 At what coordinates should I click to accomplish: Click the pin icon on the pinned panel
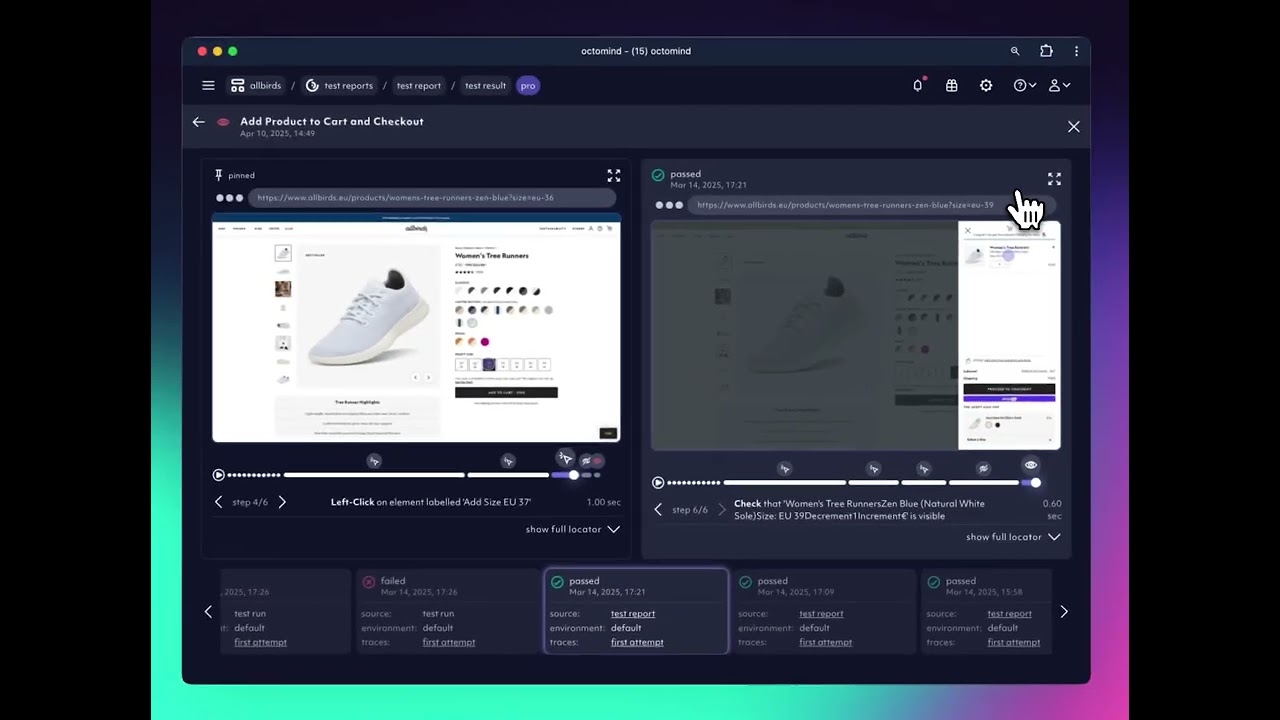(219, 175)
